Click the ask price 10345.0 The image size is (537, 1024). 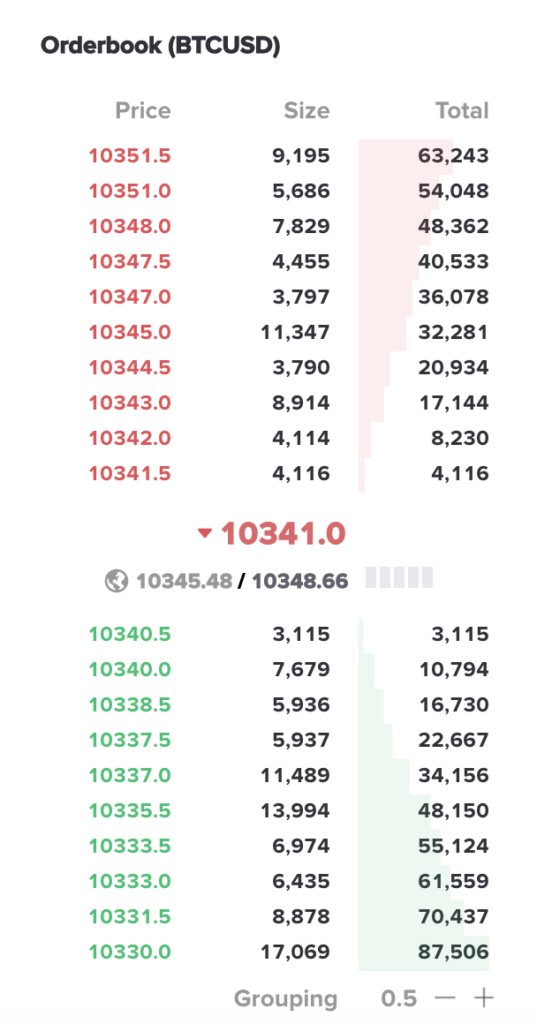tap(129, 332)
